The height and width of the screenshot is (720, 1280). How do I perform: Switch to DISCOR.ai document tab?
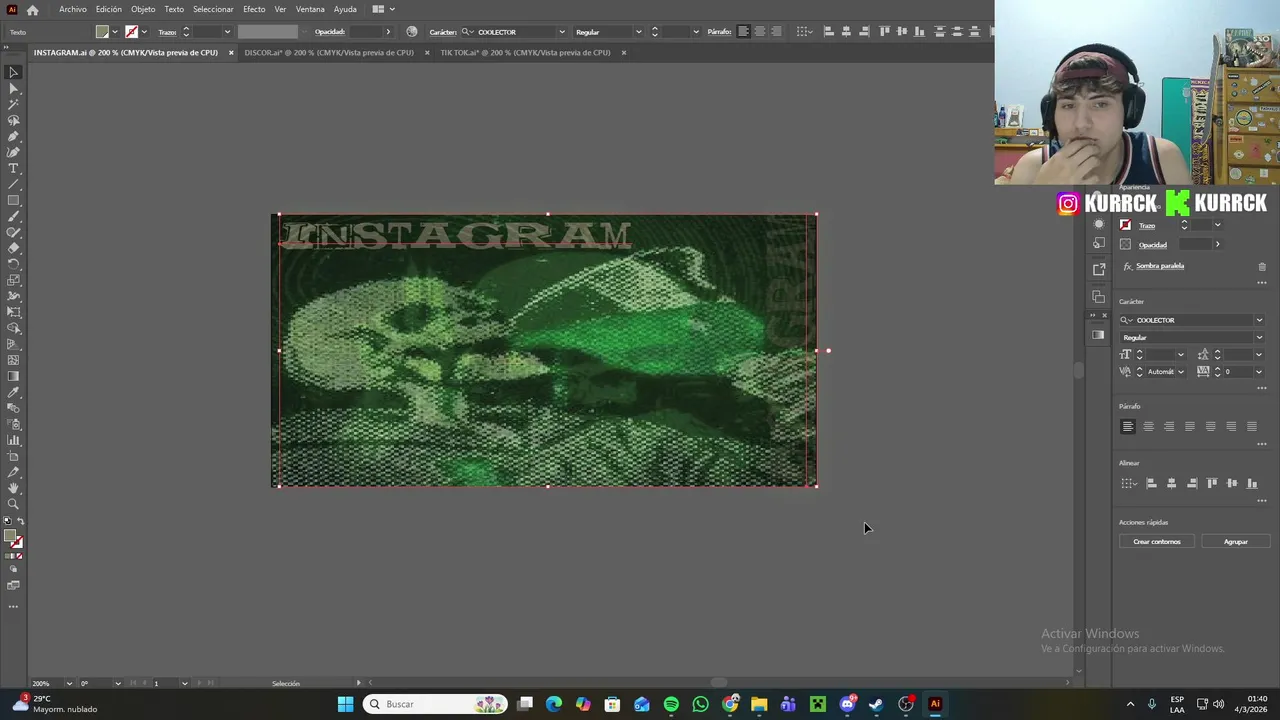click(x=329, y=53)
